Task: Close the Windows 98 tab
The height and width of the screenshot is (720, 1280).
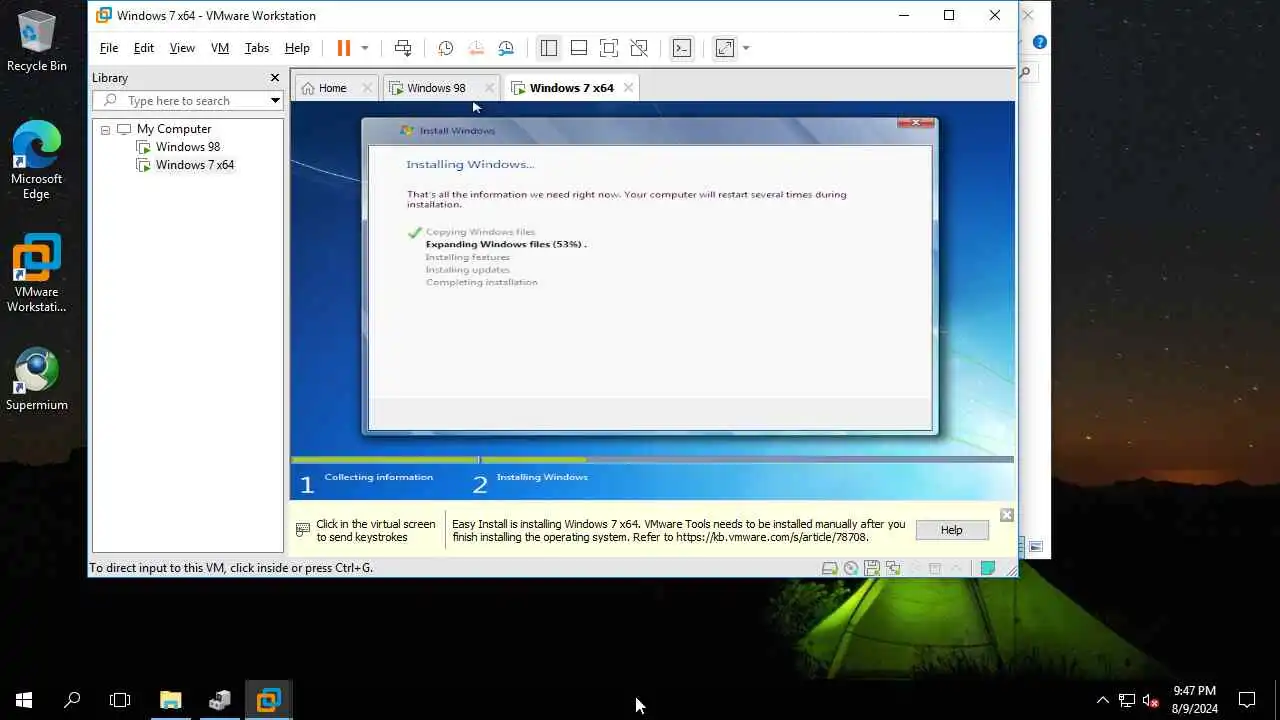Action: (x=489, y=88)
